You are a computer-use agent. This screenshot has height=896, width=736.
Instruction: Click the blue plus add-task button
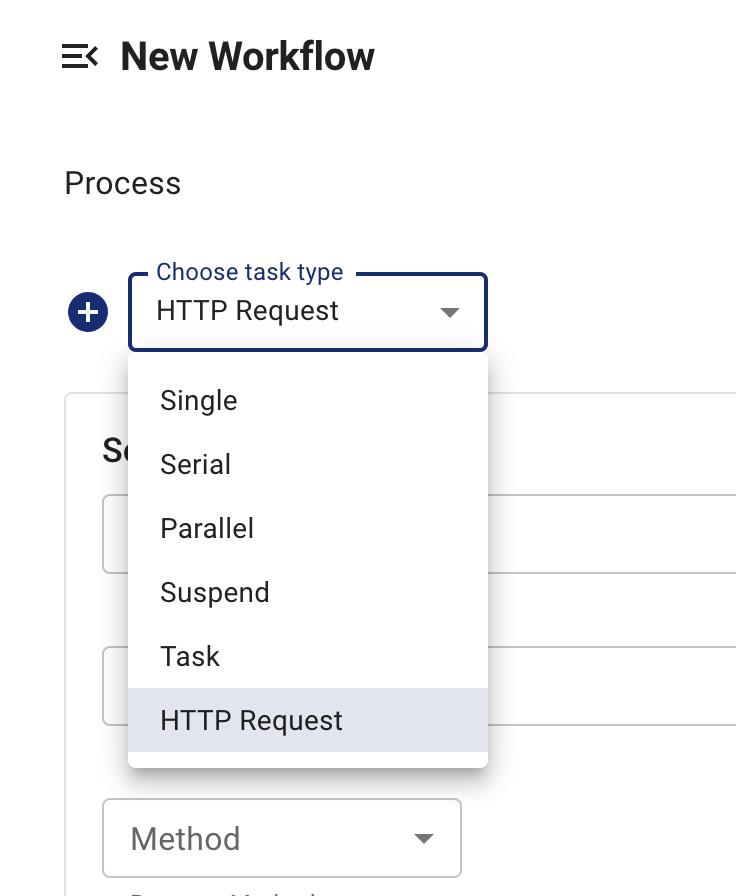click(x=87, y=312)
